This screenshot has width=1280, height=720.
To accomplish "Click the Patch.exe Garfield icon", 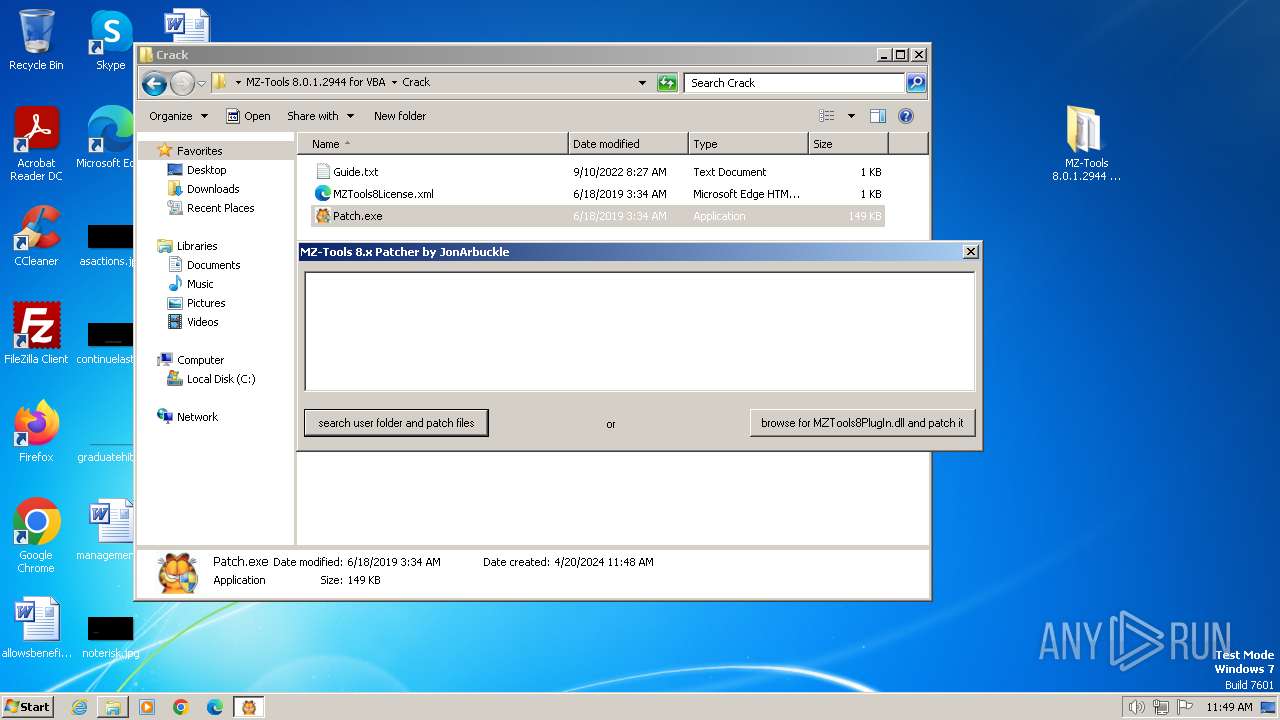I will pos(322,216).
